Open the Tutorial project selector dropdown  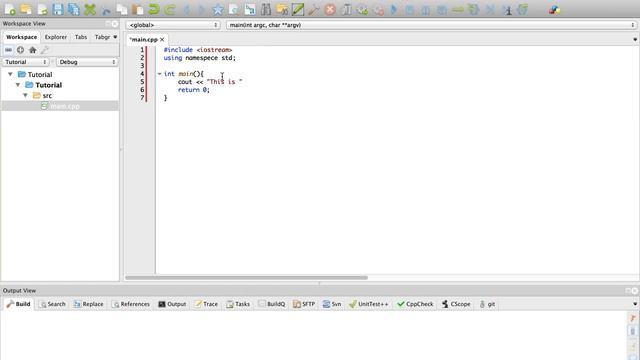26,62
